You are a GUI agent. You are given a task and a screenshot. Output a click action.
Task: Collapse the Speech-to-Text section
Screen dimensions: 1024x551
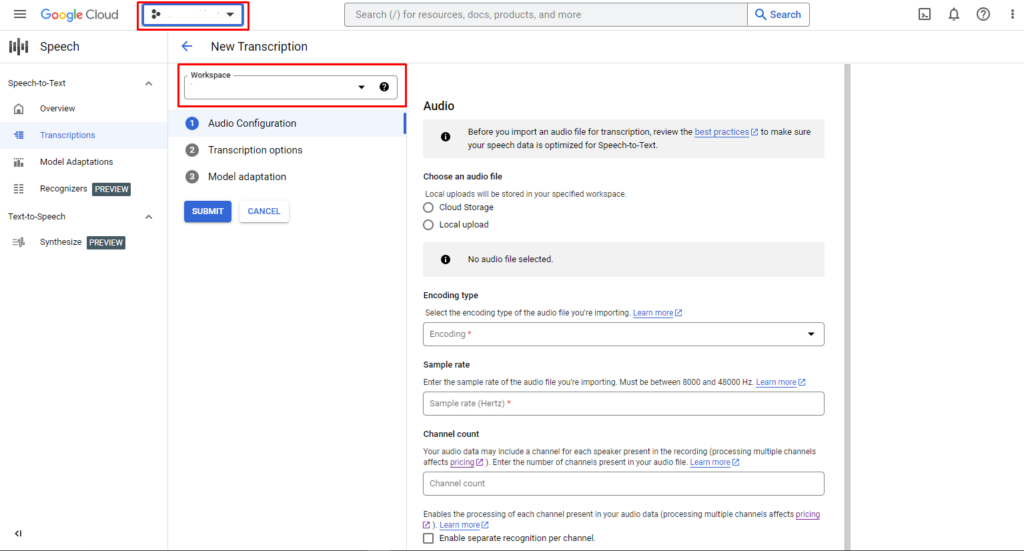tap(148, 84)
